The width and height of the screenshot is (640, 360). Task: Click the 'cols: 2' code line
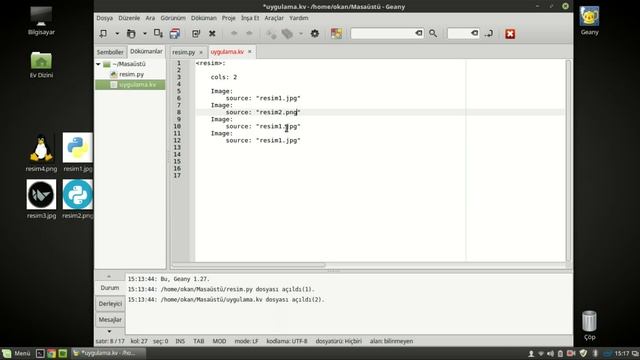[x=224, y=77]
